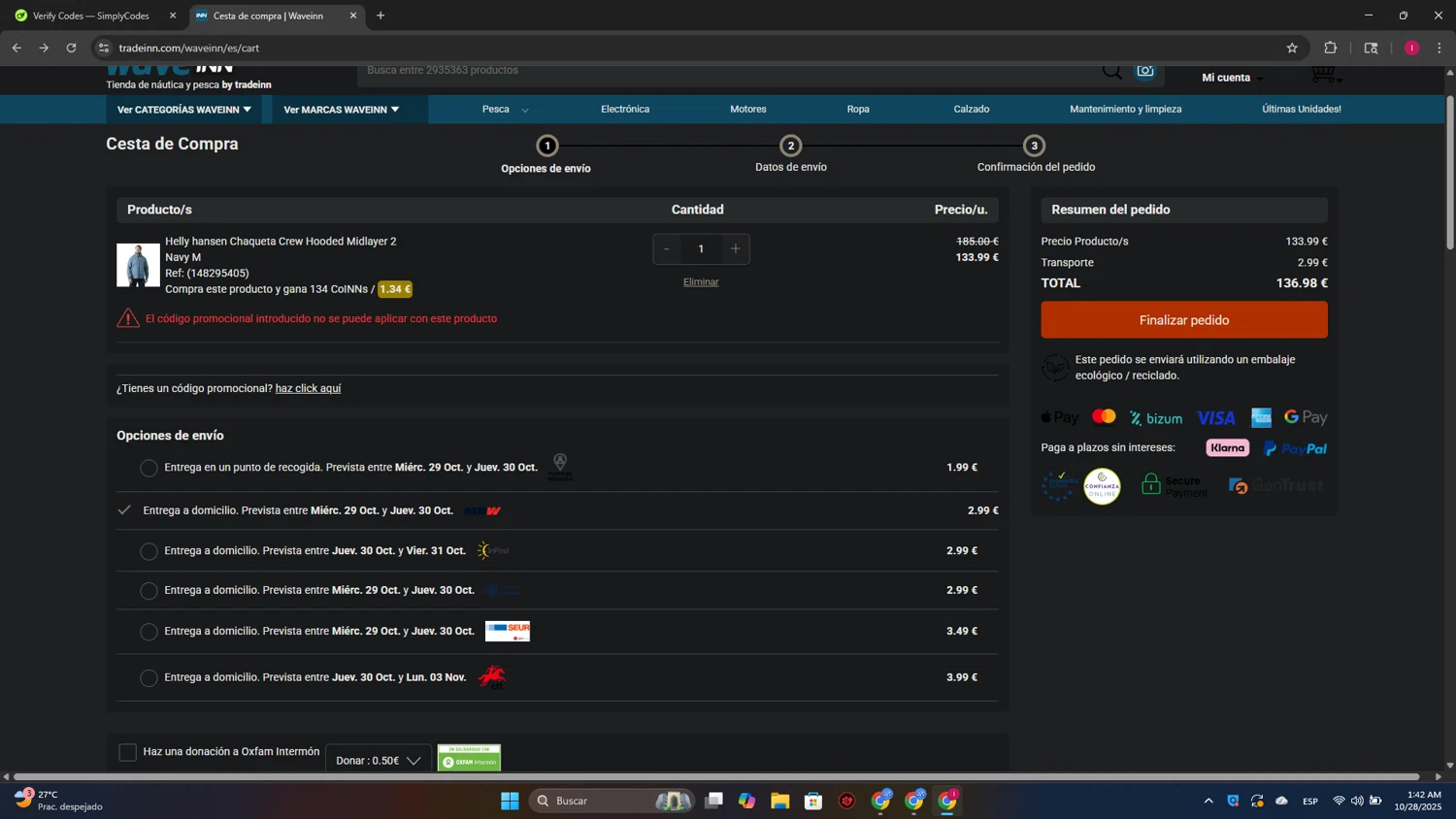Click the volume icon in system tray
Image resolution: width=1456 pixels, height=819 pixels.
(1357, 801)
